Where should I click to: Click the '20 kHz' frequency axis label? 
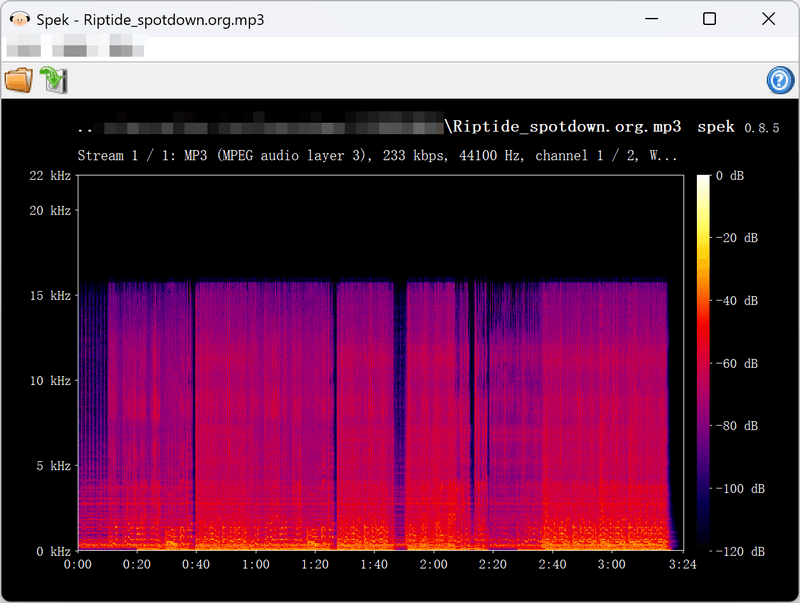(50, 211)
